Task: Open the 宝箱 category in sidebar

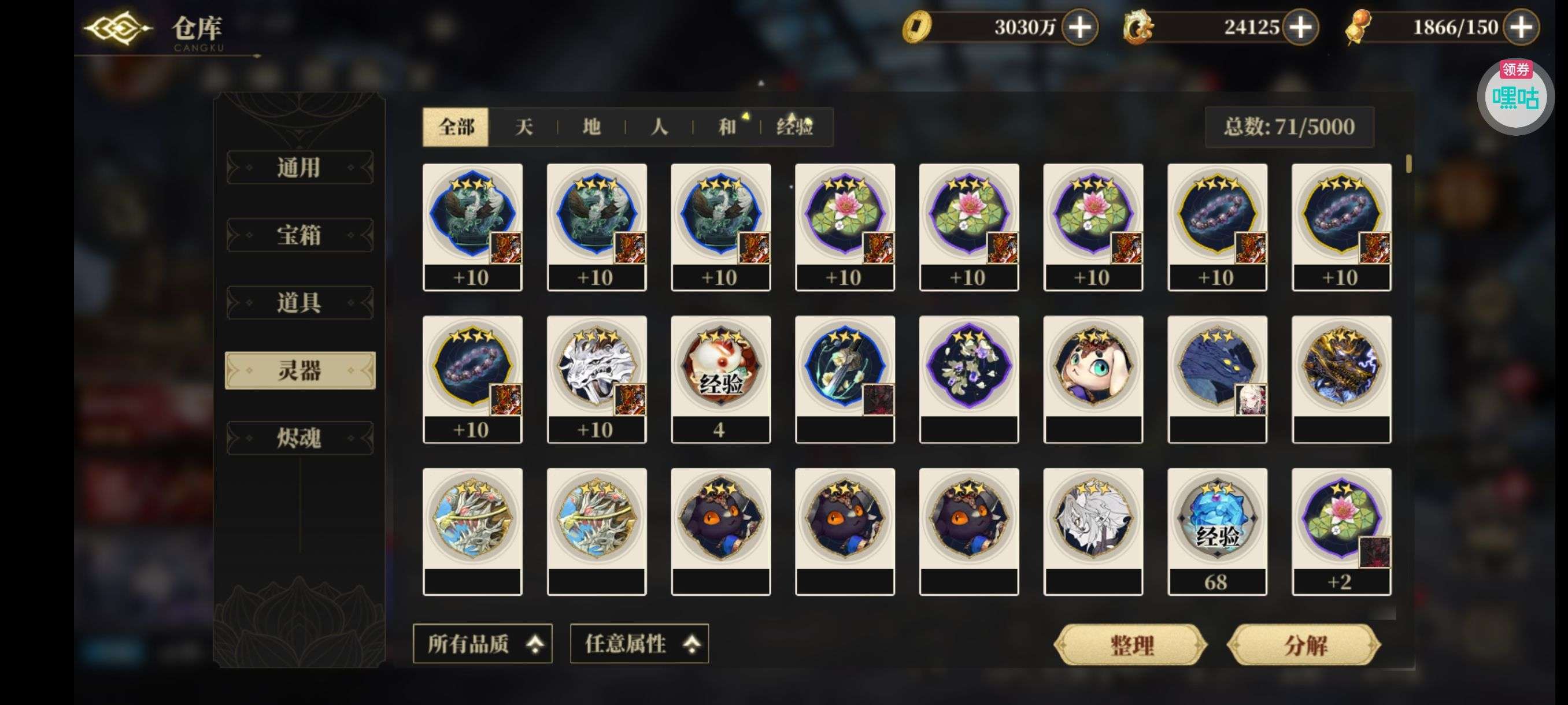Action: [x=299, y=235]
